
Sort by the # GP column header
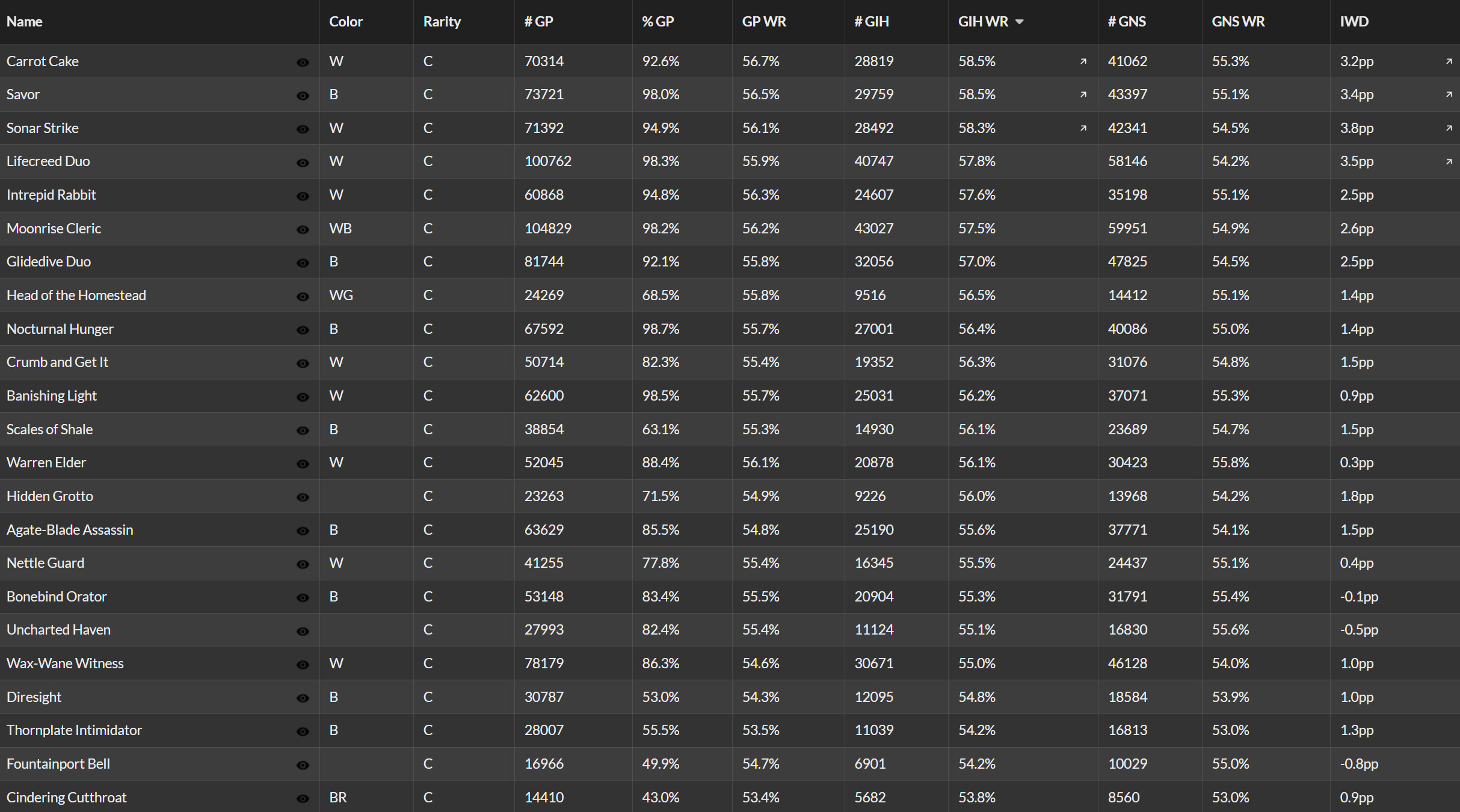539,22
